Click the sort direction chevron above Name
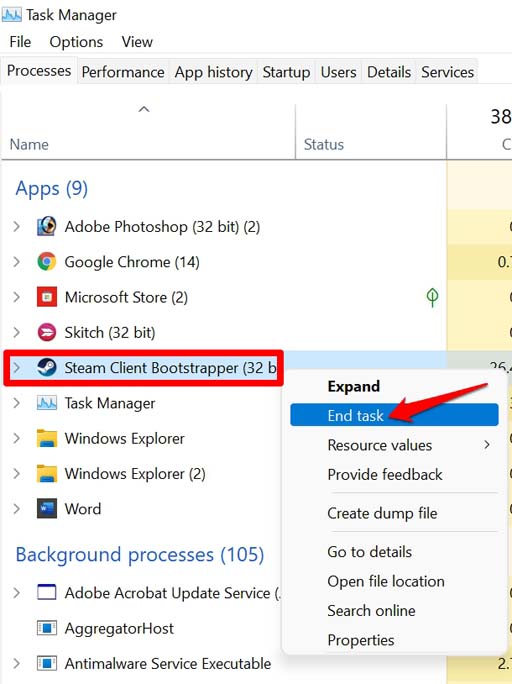The image size is (512, 684). 144,109
